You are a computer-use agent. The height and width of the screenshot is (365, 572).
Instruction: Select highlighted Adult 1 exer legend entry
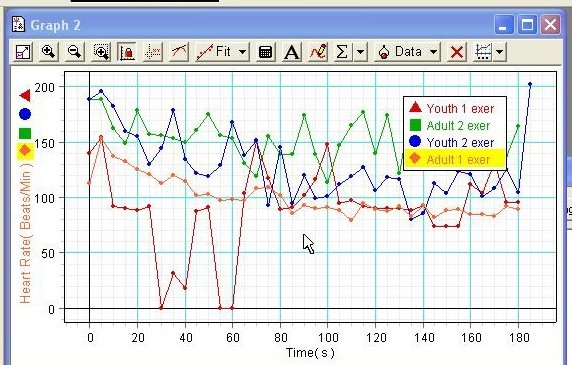tap(455, 159)
